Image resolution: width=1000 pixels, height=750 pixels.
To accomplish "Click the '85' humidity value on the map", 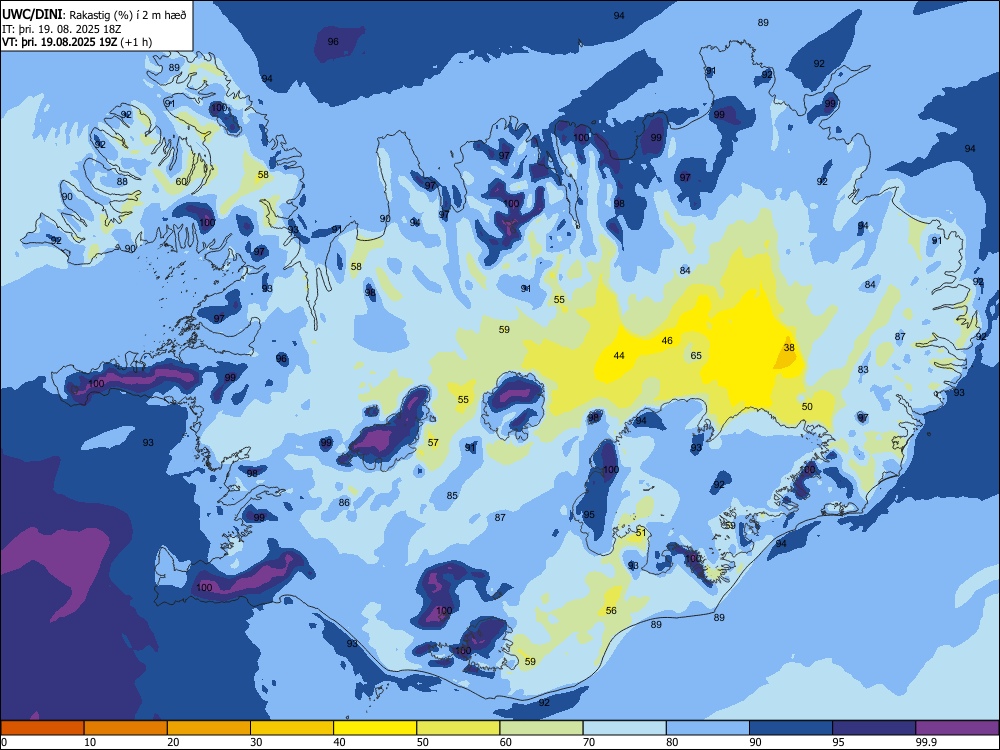I will (x=452, y=496).
